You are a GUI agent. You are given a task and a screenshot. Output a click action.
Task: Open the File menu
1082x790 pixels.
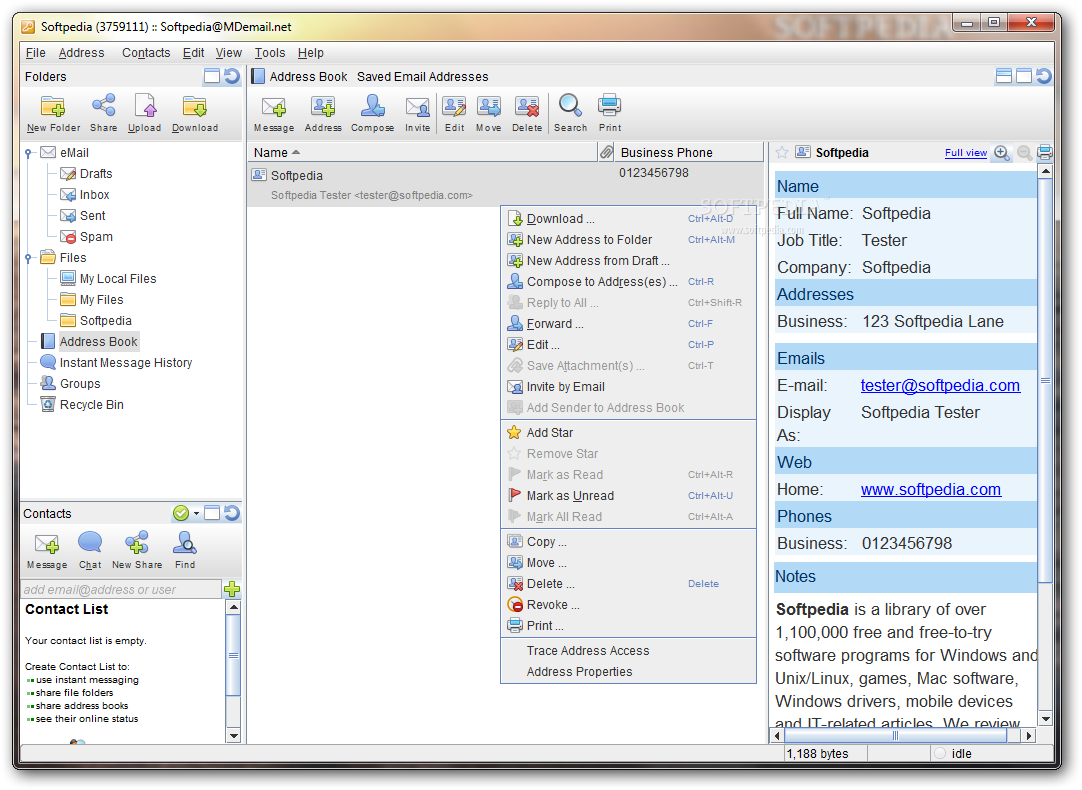(x=35, y=52)
